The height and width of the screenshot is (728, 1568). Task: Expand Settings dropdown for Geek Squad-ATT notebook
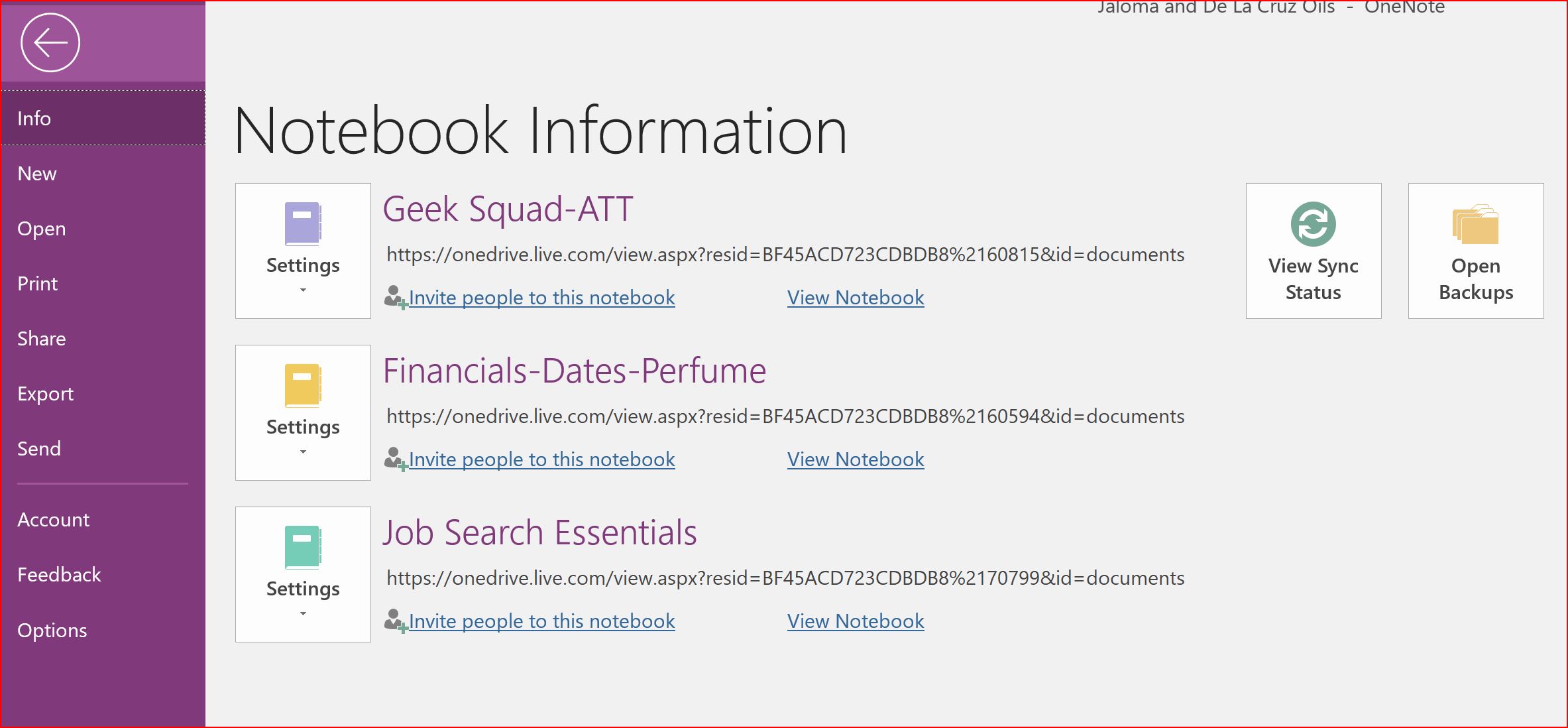pyautogui.click(x=303, y=290)
